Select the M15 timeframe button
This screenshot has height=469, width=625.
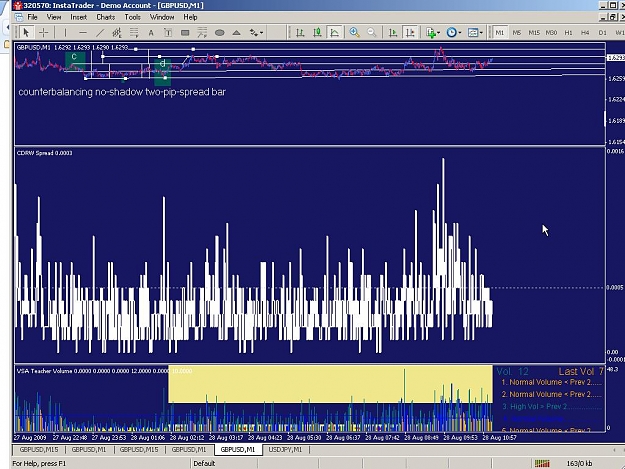click(534, 33)
